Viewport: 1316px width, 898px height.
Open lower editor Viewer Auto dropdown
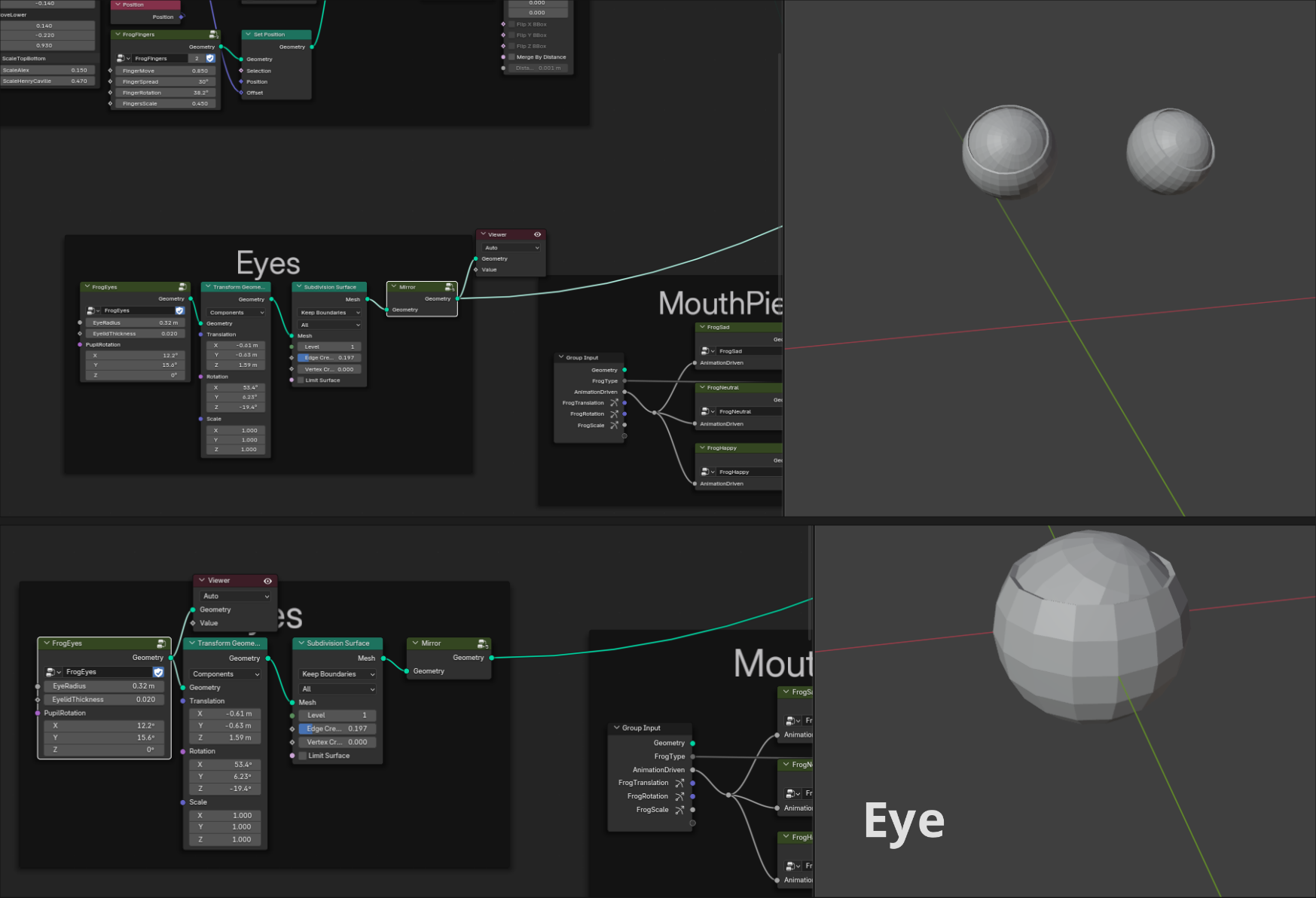tap(236, 596)
